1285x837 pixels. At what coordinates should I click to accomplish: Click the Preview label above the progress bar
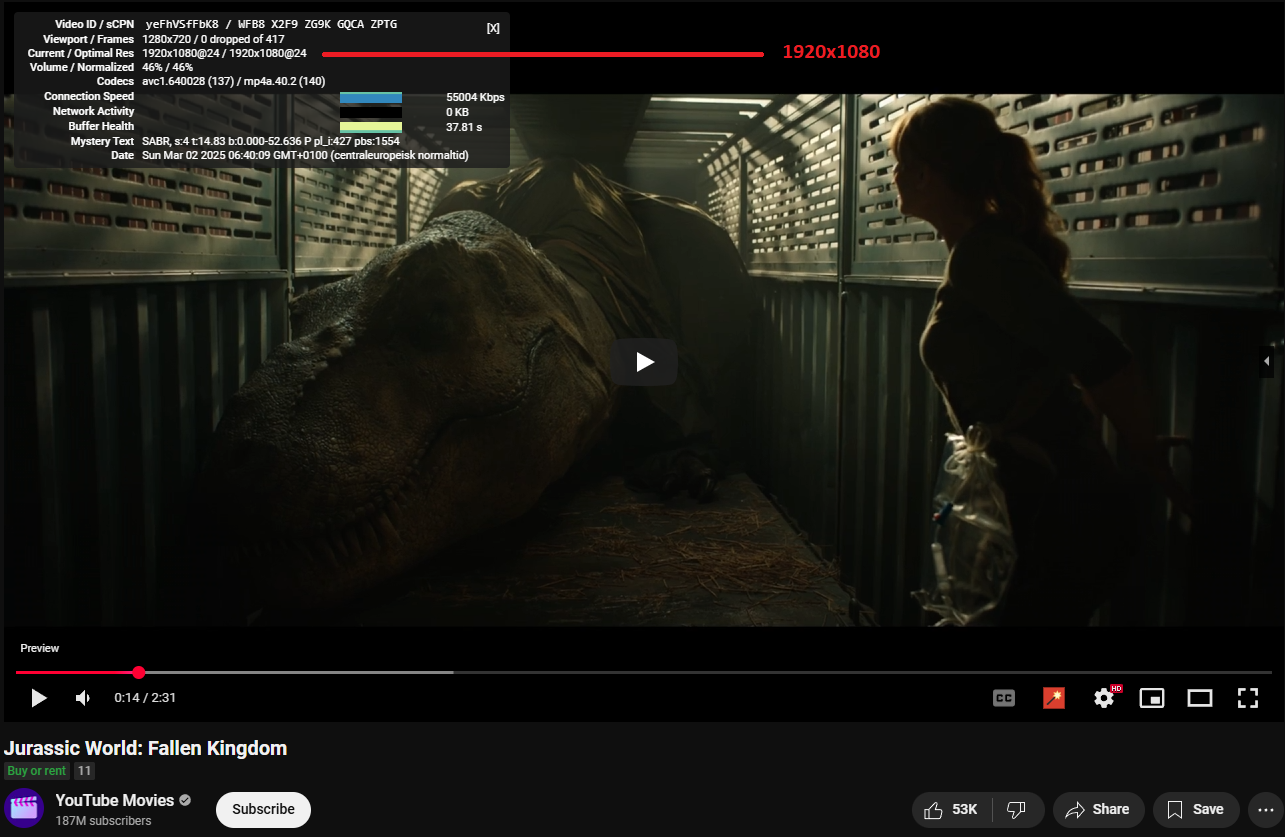(40, 648)
